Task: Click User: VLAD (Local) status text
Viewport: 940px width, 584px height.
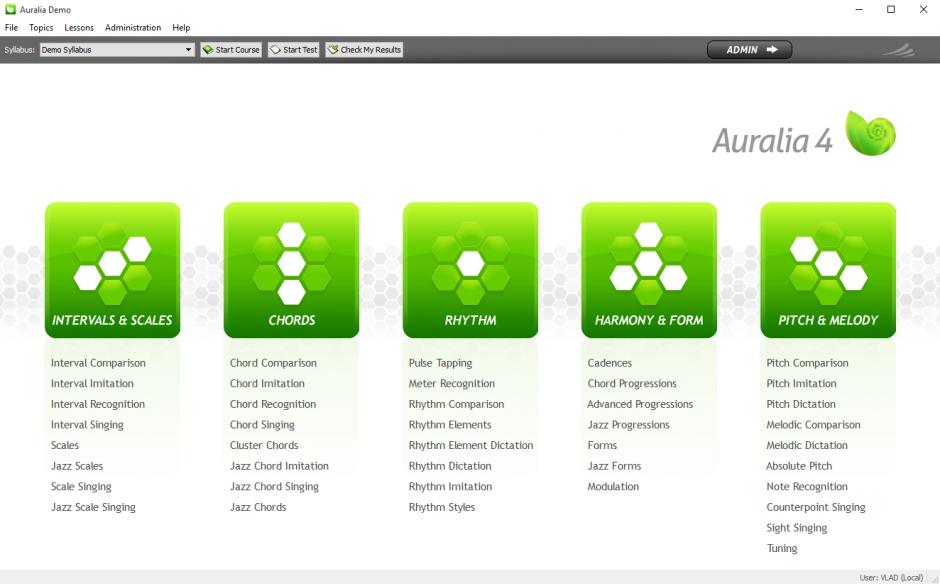Action: (891, 577)
